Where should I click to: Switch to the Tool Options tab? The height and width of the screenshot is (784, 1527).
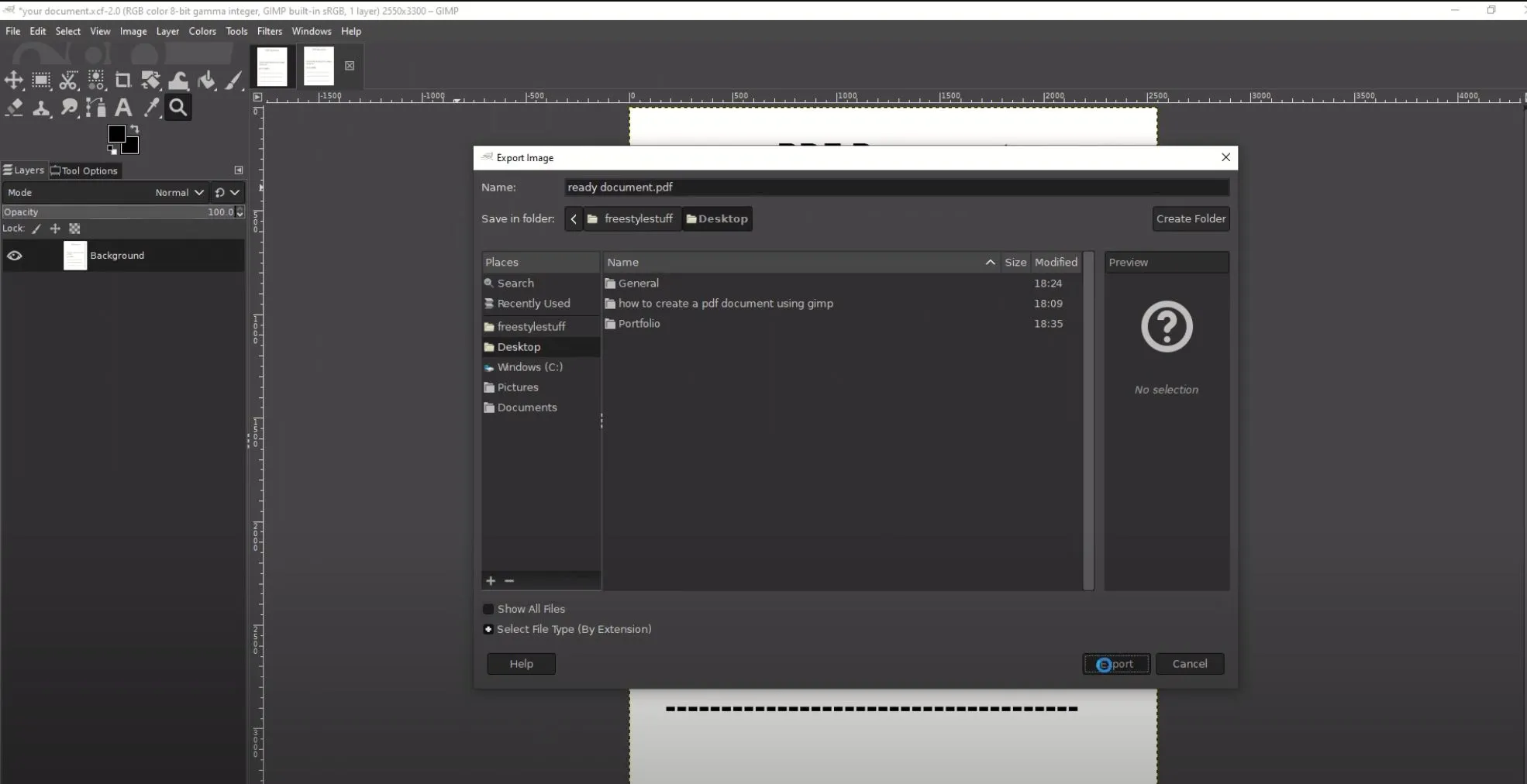coord(84,170)
